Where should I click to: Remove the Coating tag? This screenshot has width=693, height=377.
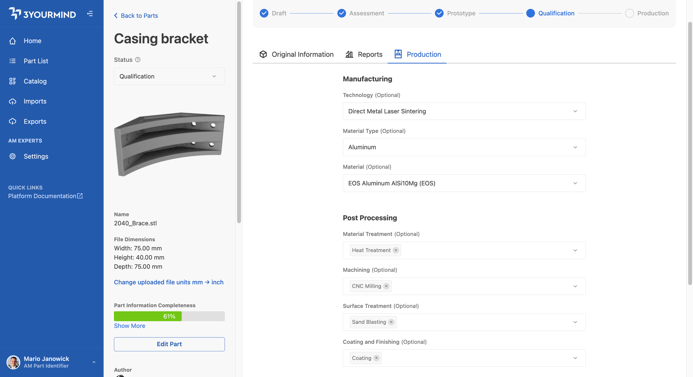tap(377, 358)
